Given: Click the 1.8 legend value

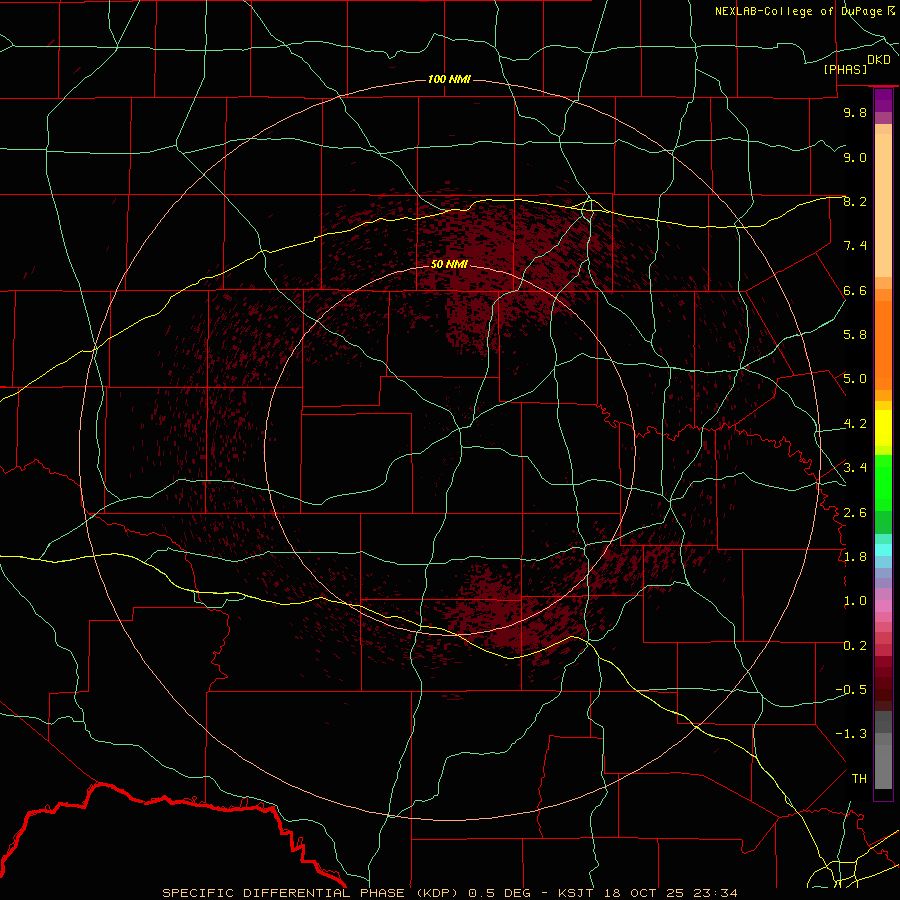Looking at the screenshot, I should pos(855,557).
